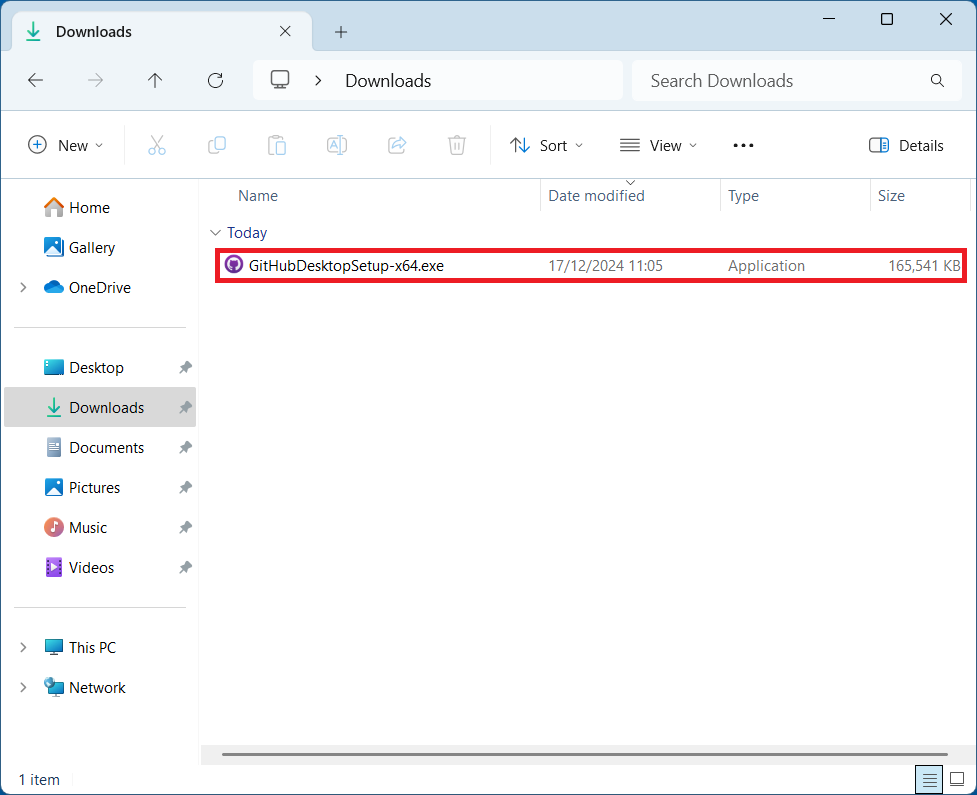Open the View dropdown menu

658,145
